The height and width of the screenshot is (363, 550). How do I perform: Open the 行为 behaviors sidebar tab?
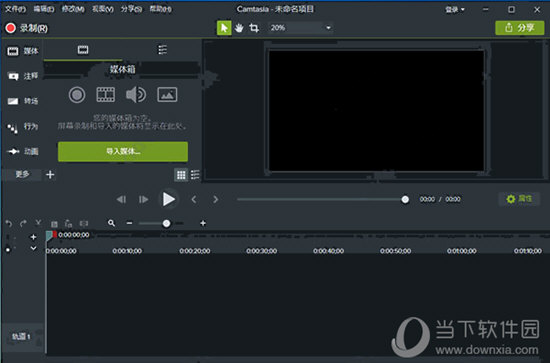23,126
